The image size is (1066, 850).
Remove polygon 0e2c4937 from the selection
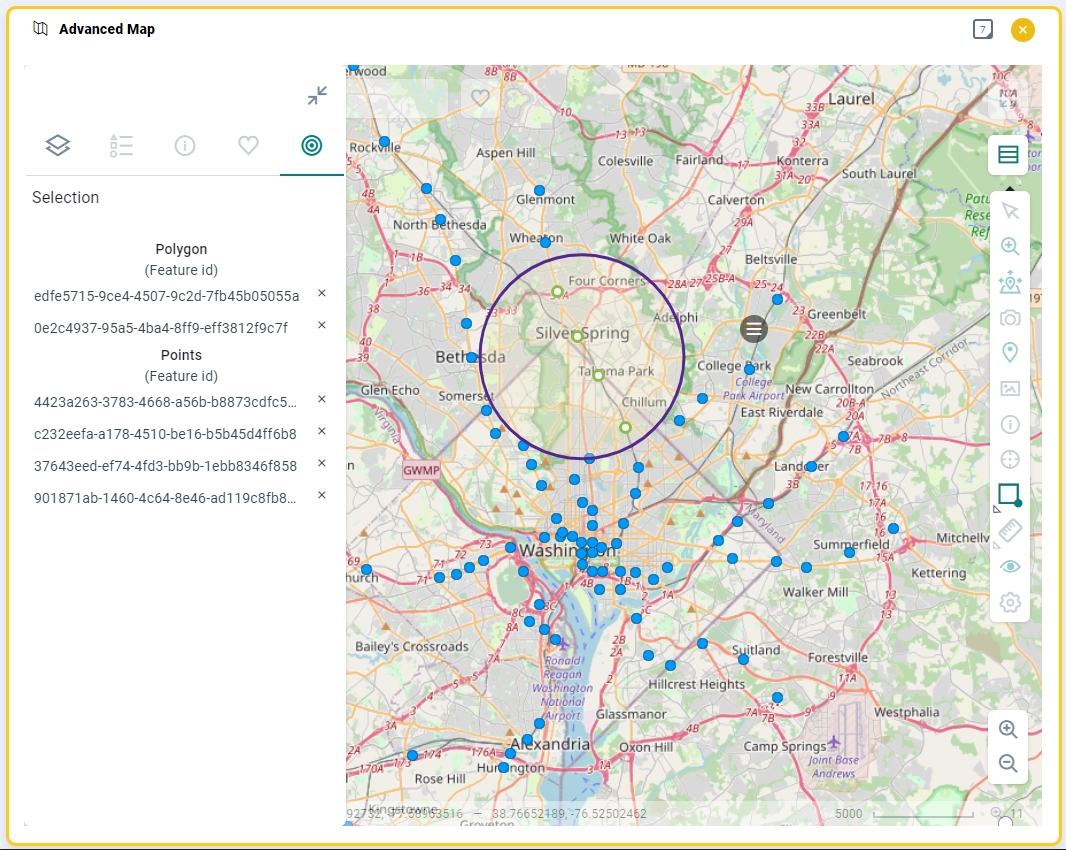322,326
